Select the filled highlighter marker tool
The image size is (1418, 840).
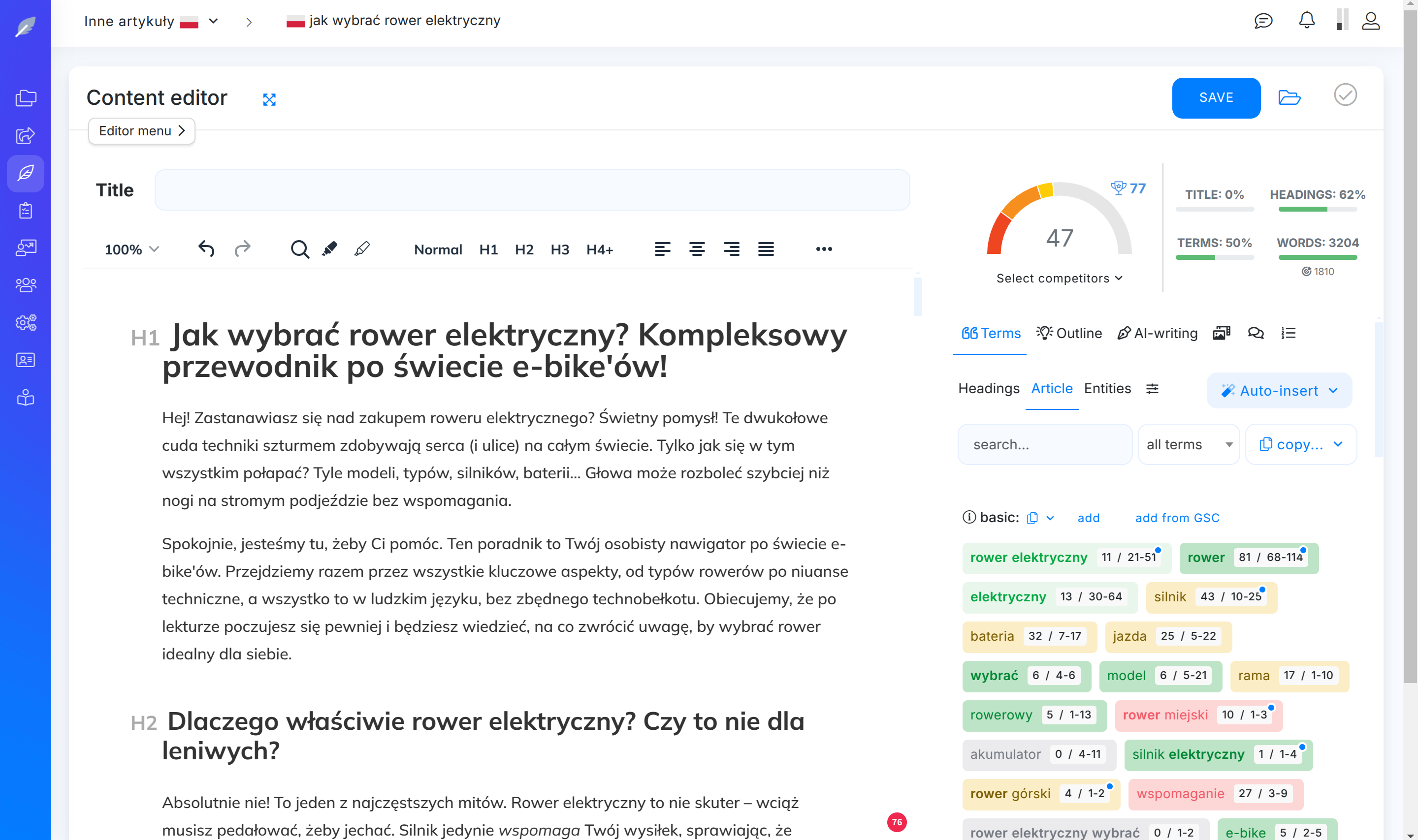[x=329, y=249]
